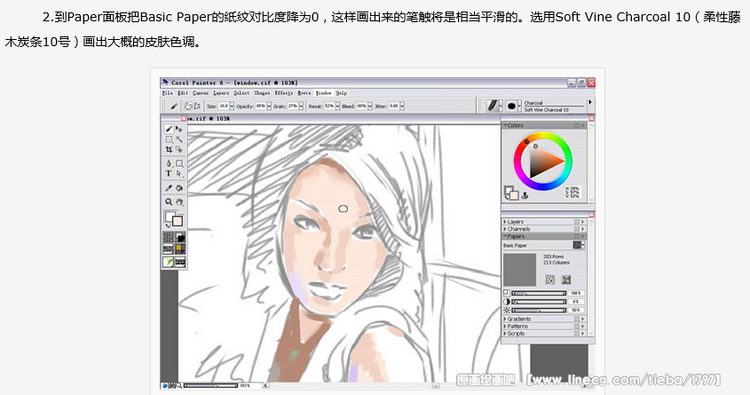Toggle the Layers palette box icon
Viewport: 750px width, 395px height.
pos(577,222)
